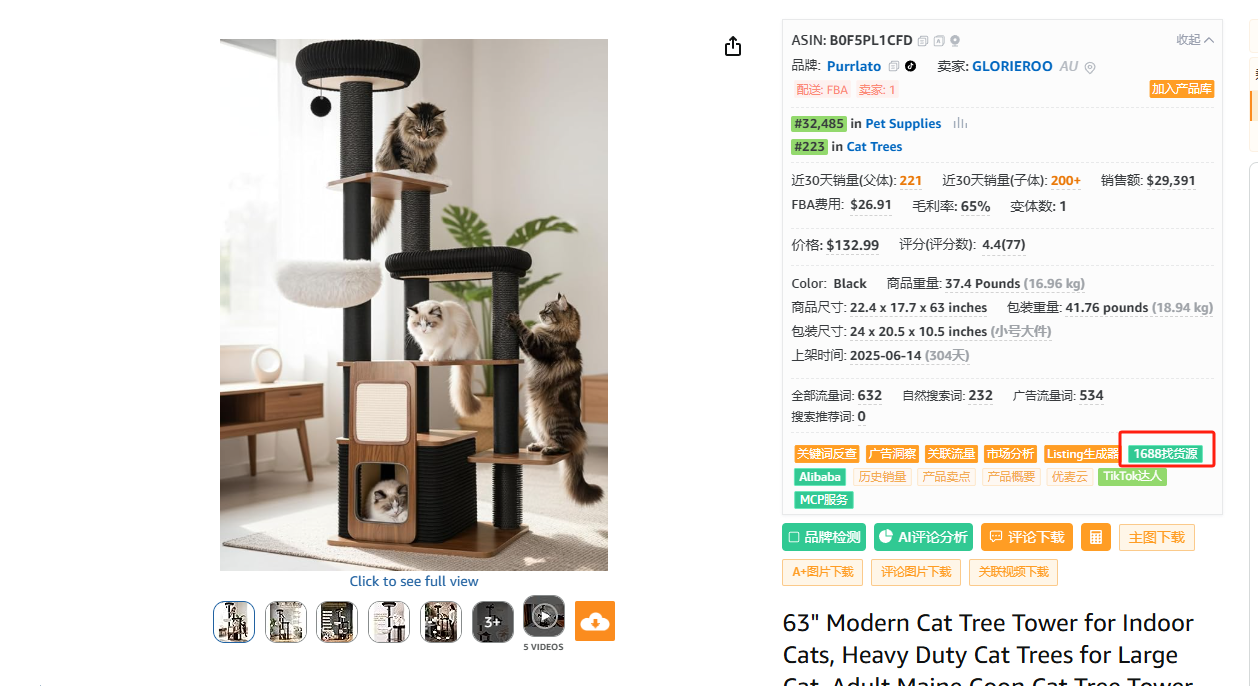This screenshot has height=686, width=1258.
Task: Click the 1688找货源 tag
Action: [1165, 454]
